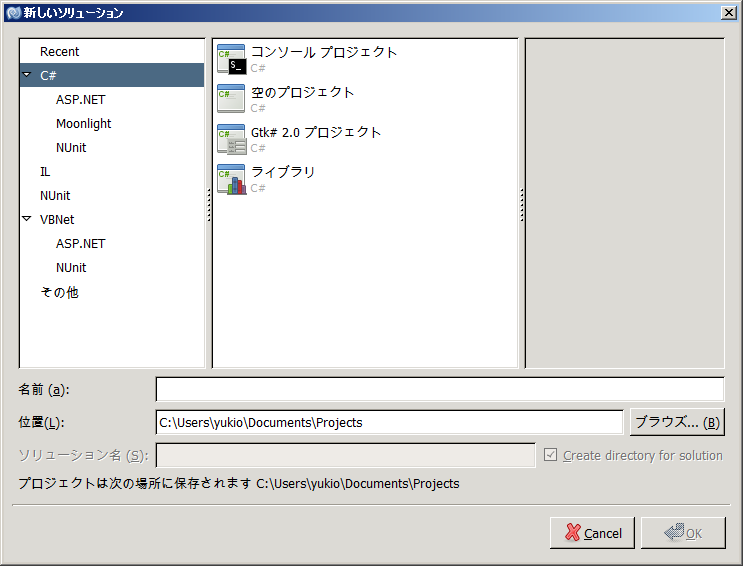
Task: Select the ライブラリ template icon
Action: [231, 180]
